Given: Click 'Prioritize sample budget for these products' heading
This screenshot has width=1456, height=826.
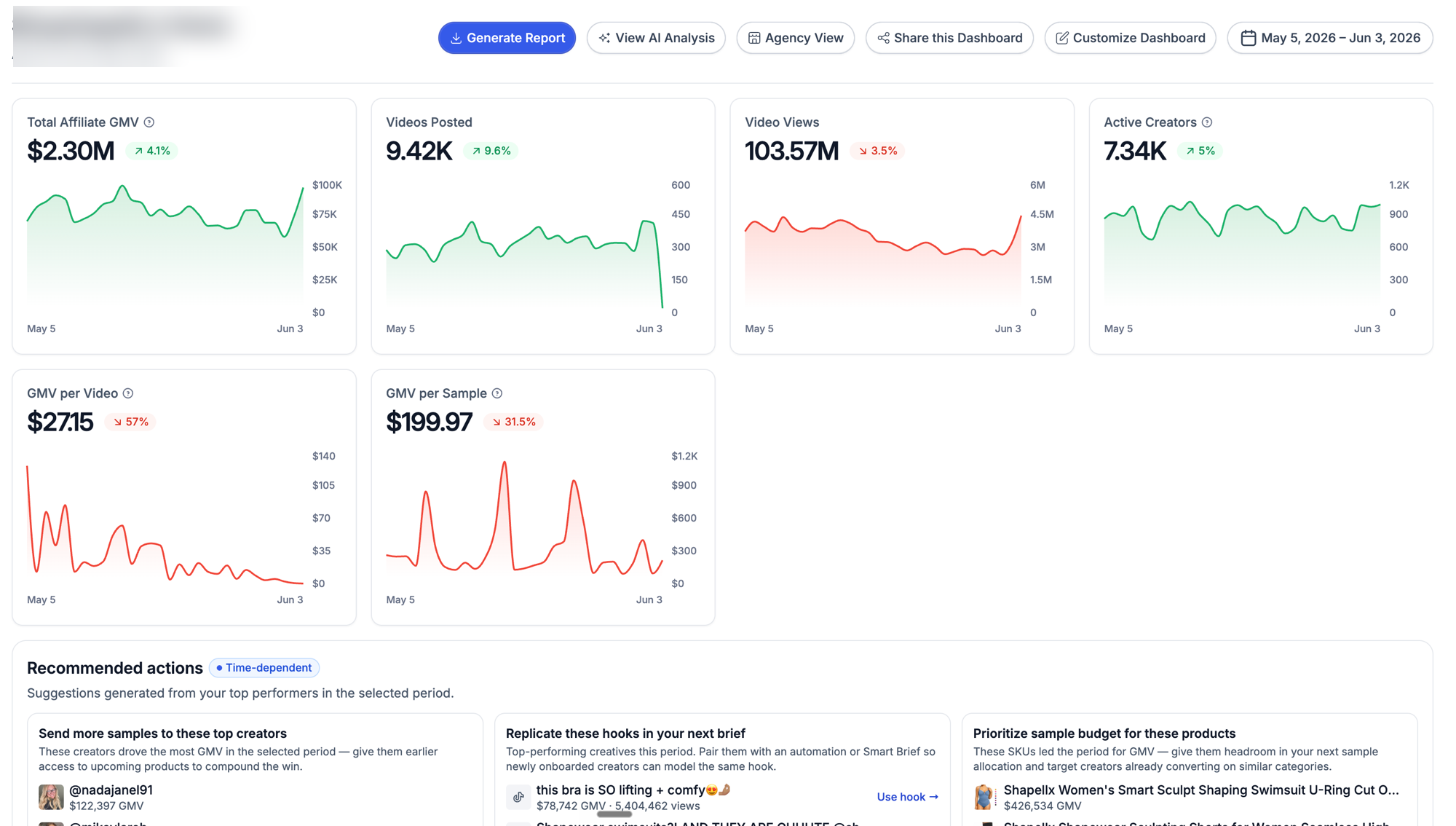Looking at the screenshot, I should 1104,733.
